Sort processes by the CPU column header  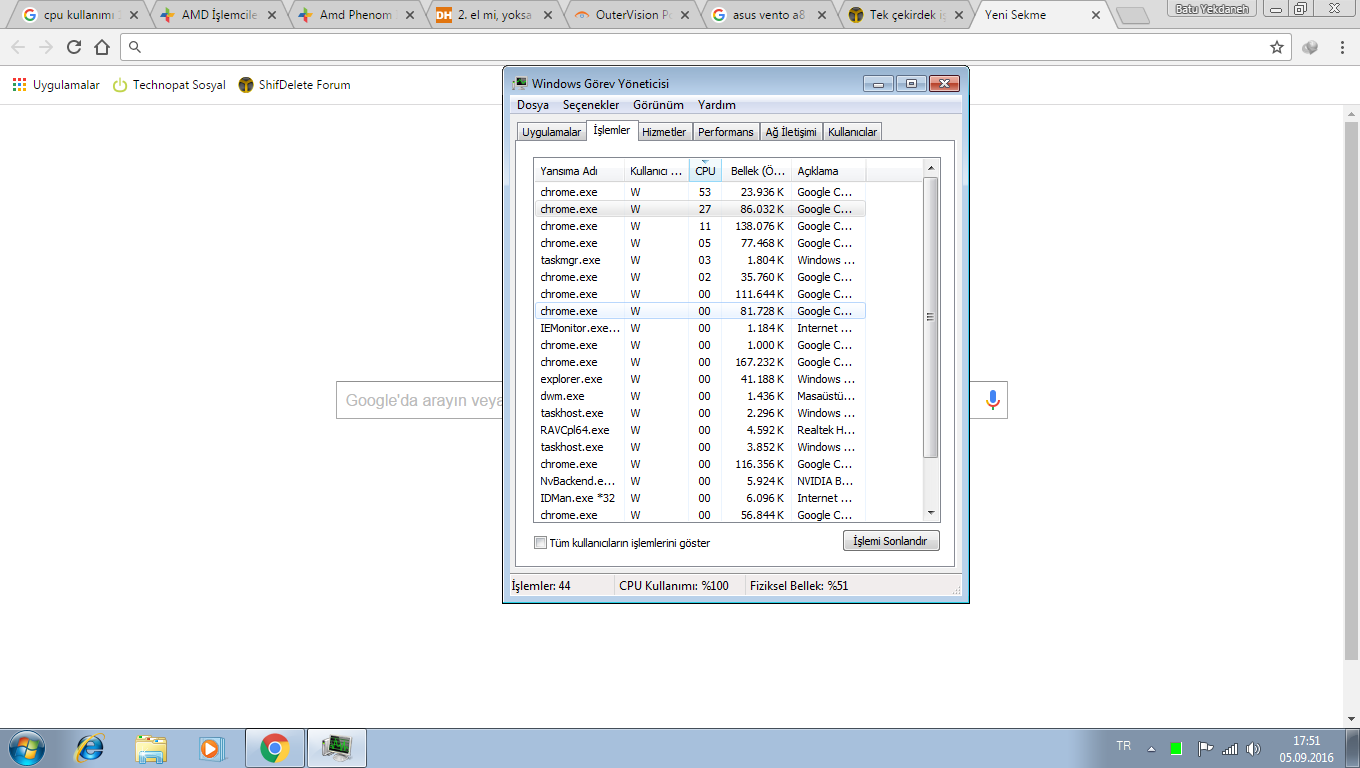[706, 171]
